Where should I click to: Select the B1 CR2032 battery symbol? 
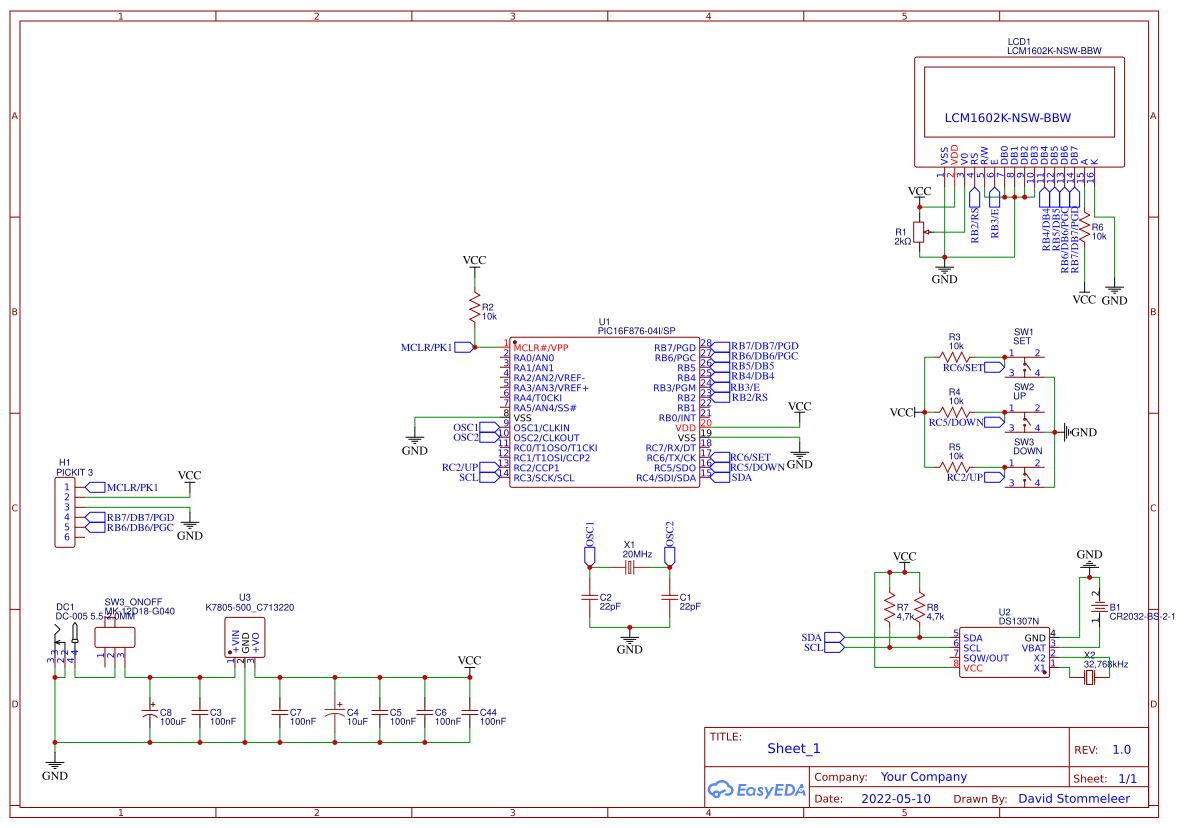click(1098, 607)
